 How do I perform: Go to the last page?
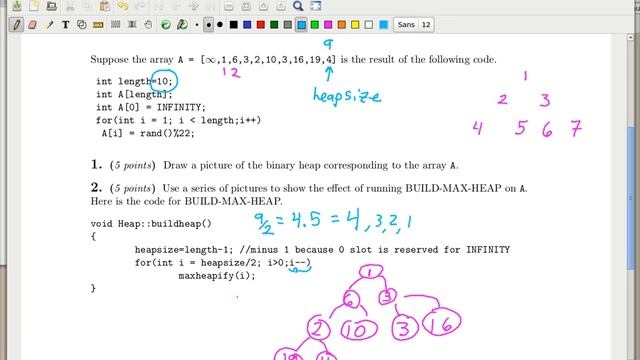point(211,6)
